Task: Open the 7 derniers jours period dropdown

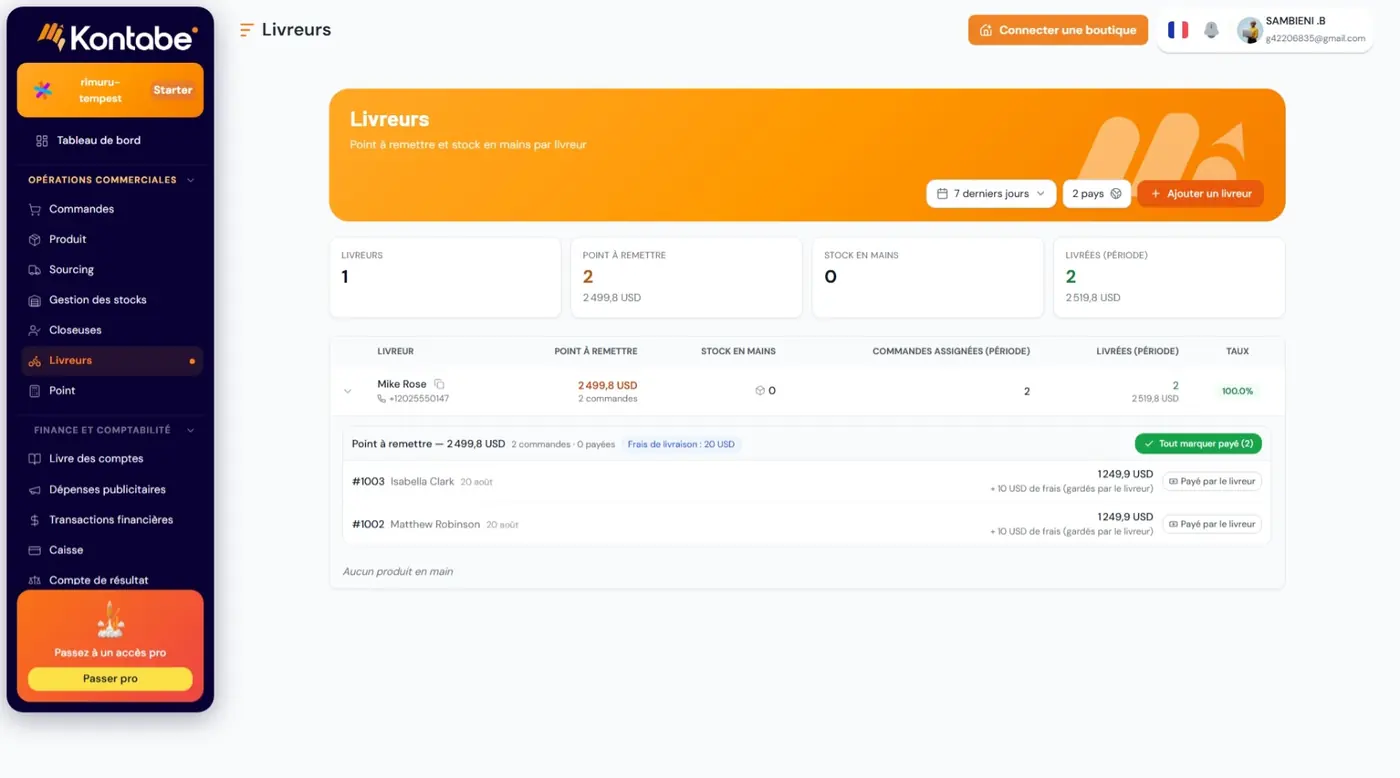Action: coord(991,194)
